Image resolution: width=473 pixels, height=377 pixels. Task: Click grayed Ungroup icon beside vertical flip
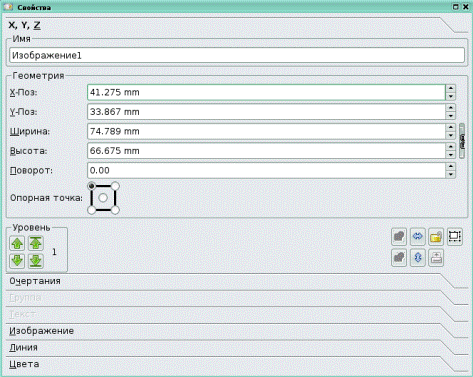click(399, 258)
